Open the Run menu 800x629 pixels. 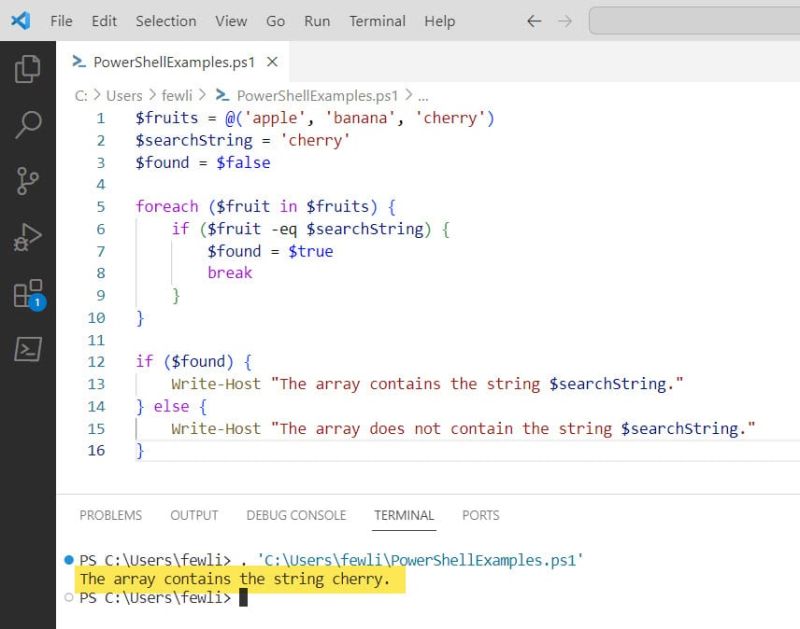coord(317,20)
